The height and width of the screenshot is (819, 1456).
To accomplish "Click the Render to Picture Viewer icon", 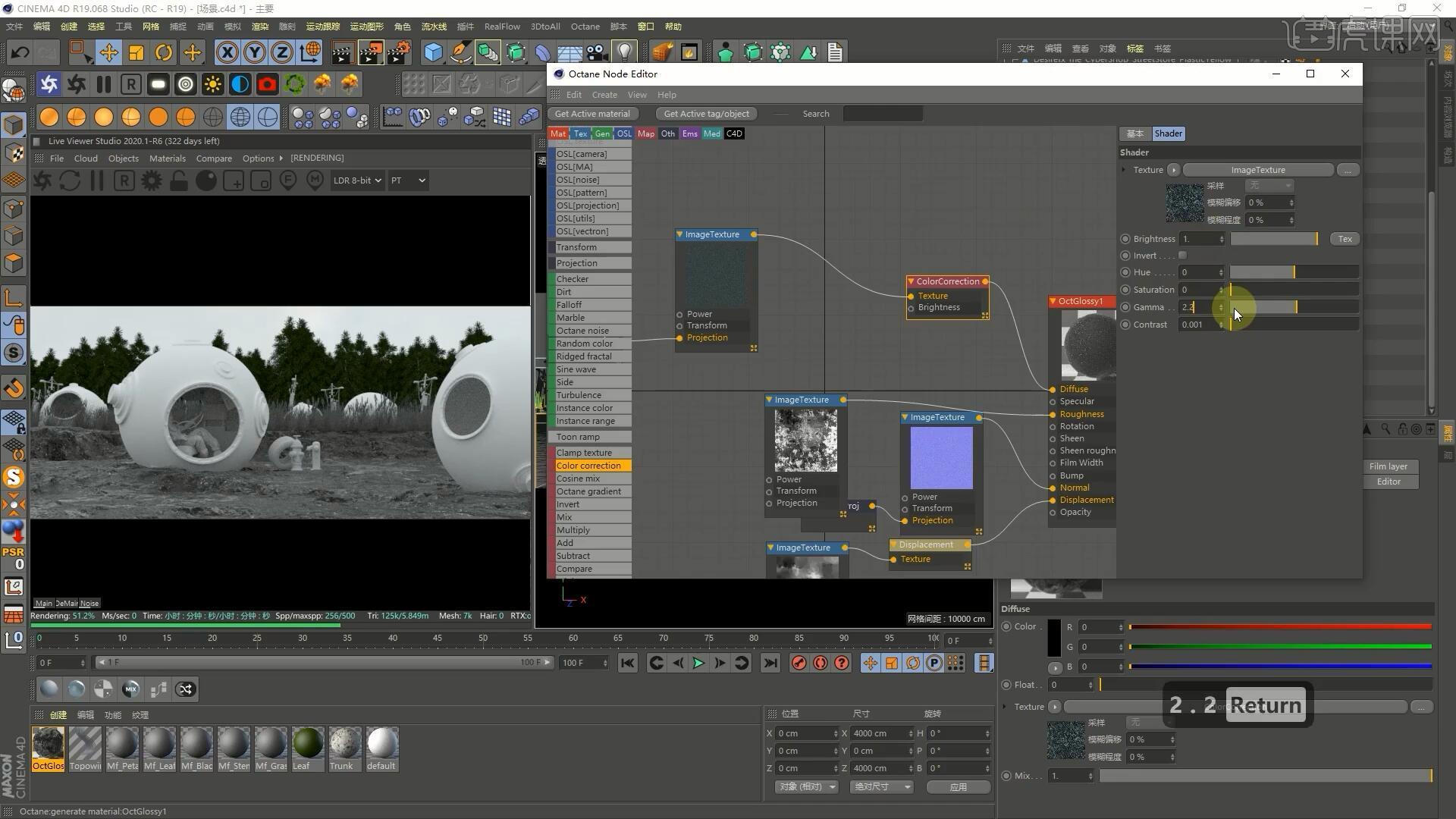I will click(x=370, y=52).
